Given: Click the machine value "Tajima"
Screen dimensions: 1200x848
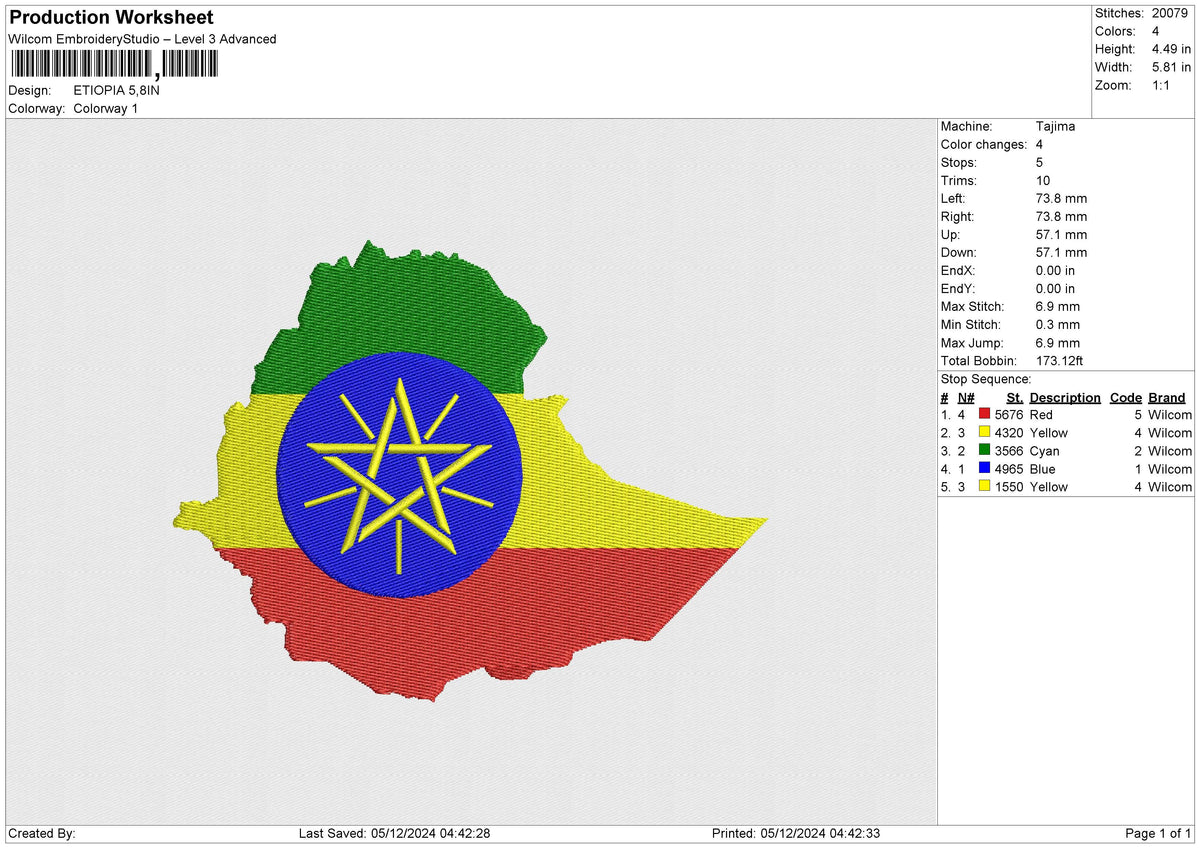Looking at the screenshot, I should 1056,126.
